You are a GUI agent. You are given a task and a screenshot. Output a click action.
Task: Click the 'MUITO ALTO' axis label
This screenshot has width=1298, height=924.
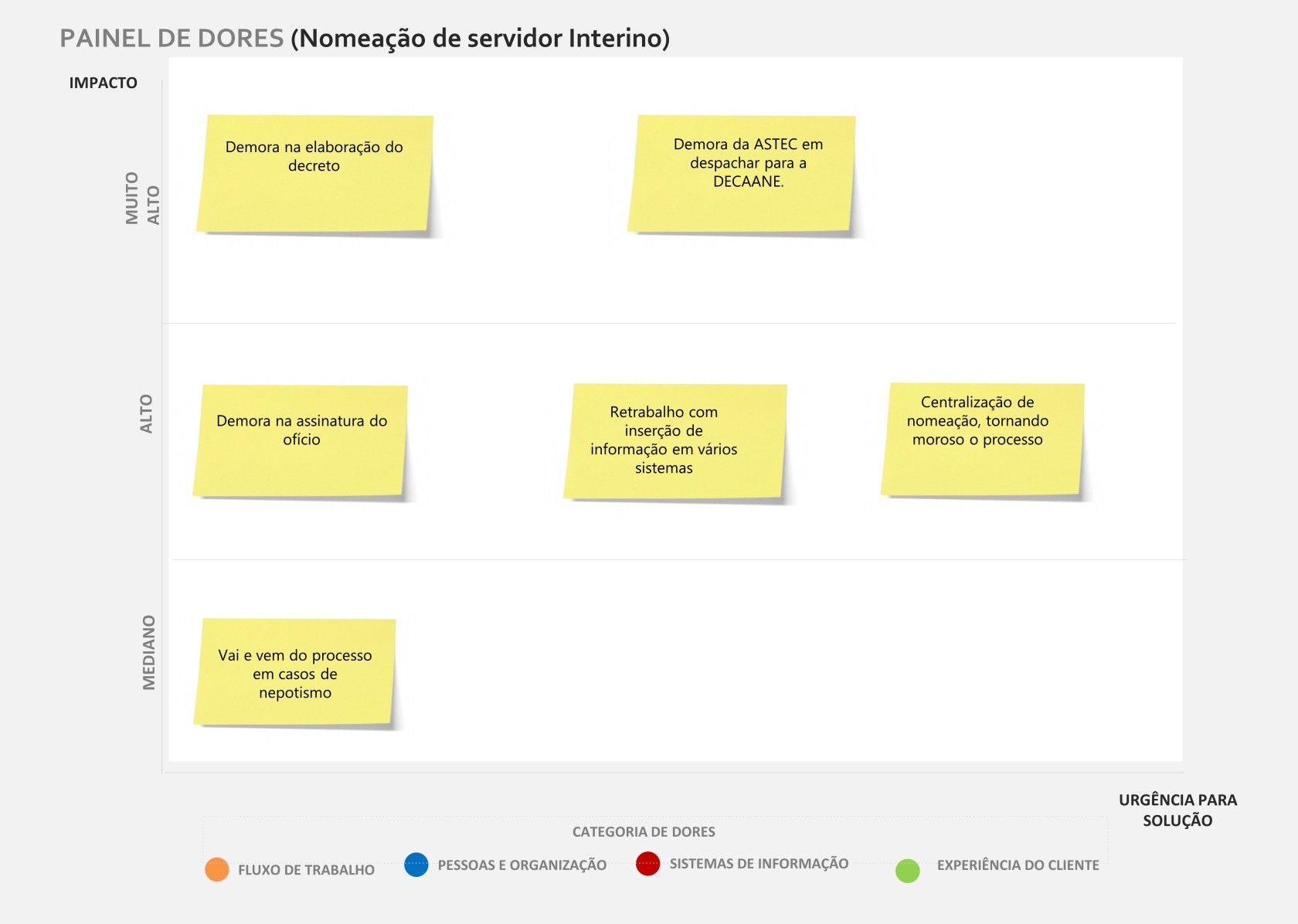click(x=143, y=199)
